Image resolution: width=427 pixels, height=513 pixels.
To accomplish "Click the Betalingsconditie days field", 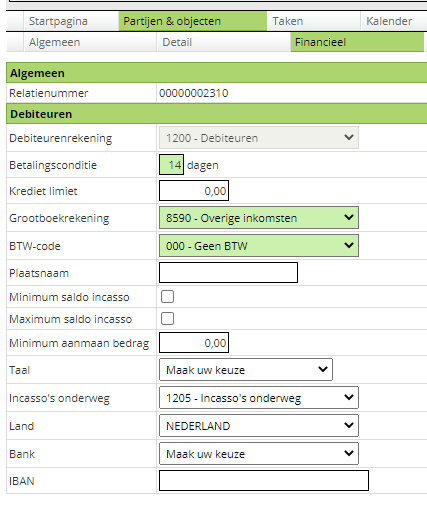I will pyautogui.click(x=171, y=165).
